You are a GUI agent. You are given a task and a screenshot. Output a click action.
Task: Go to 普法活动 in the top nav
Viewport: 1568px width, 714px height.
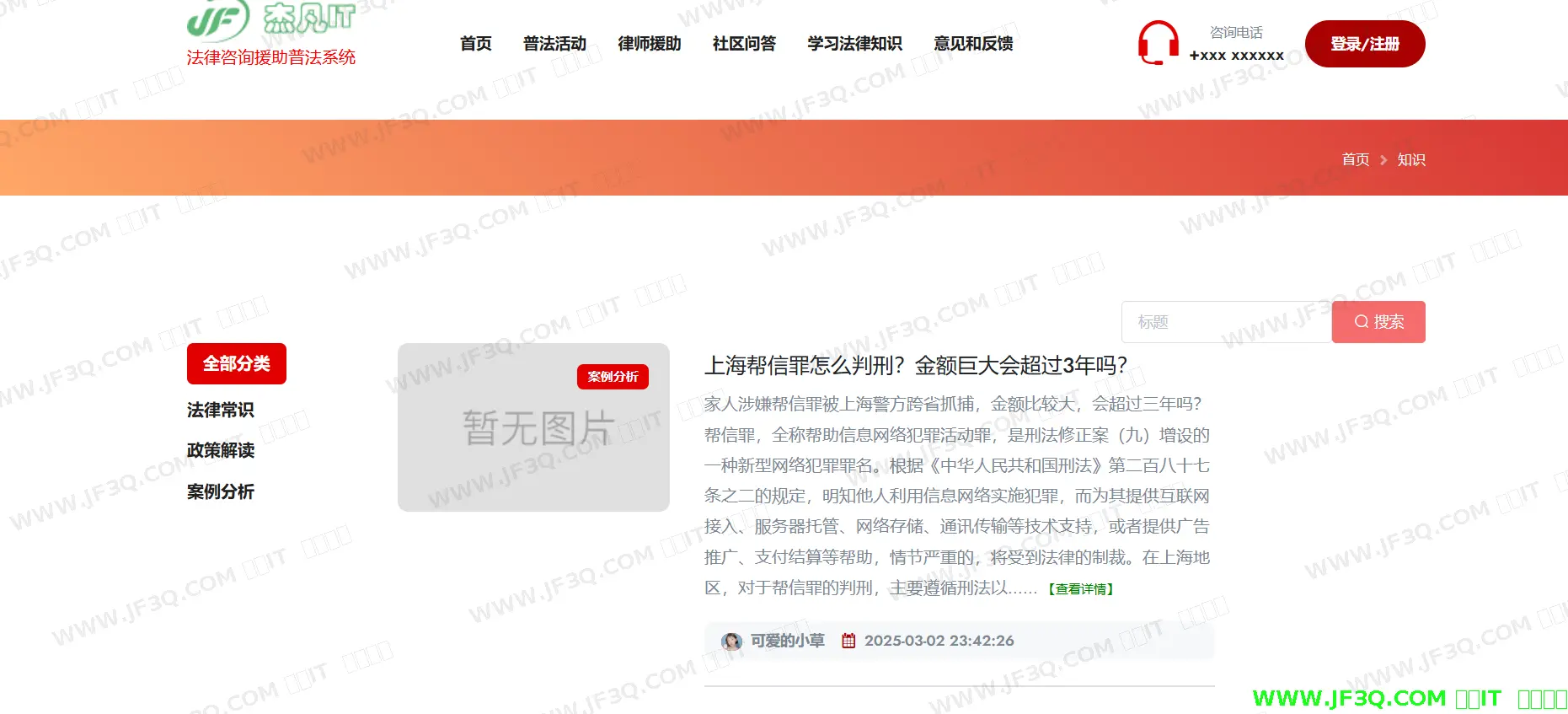point(554,44)
